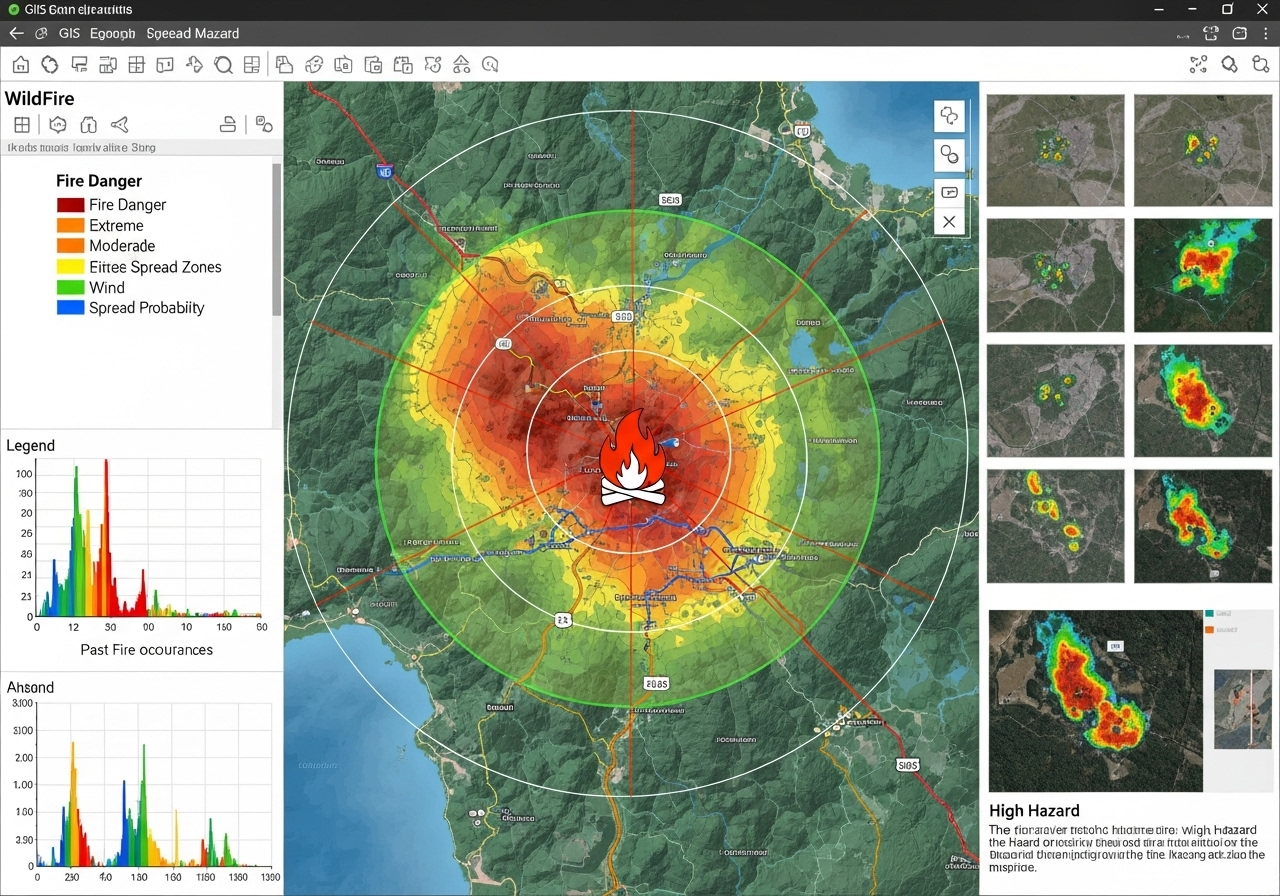Open the Spread Hazard menu item
This screenshot has width=1280, height=896.
(192, 33)
